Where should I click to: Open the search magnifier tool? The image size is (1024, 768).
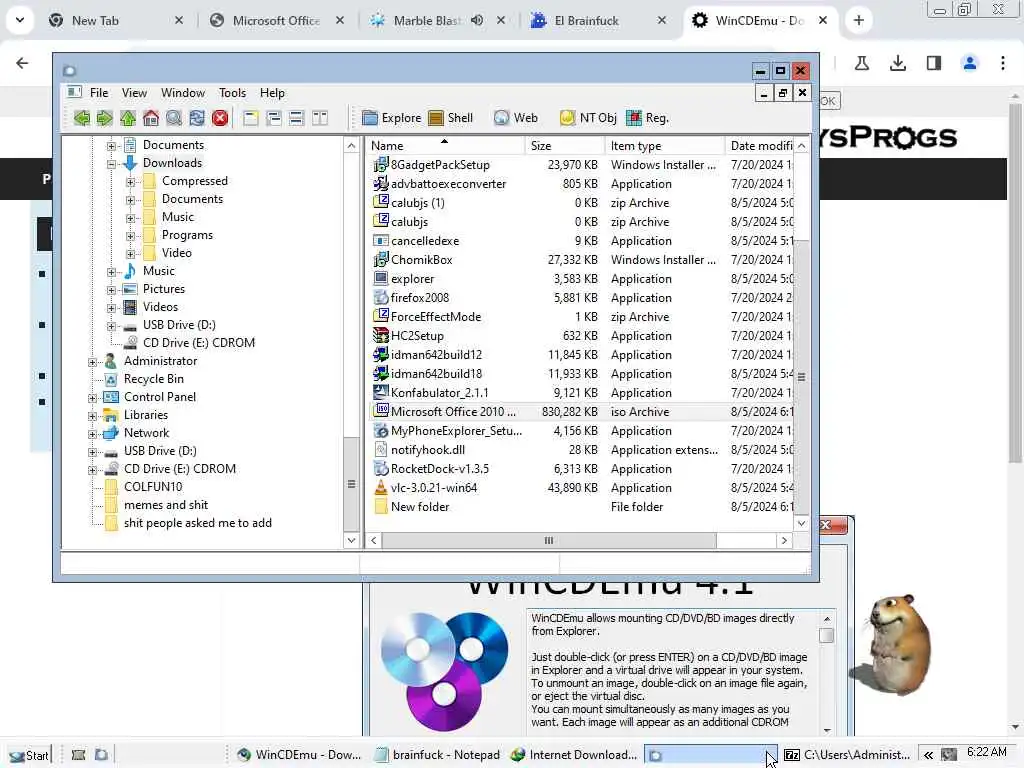tap(174, 118)
